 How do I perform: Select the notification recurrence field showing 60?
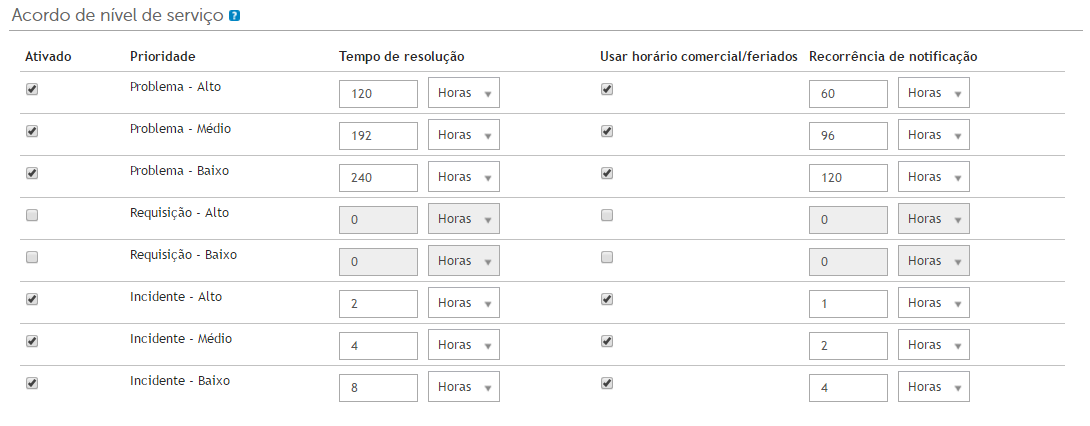[848, 94]
